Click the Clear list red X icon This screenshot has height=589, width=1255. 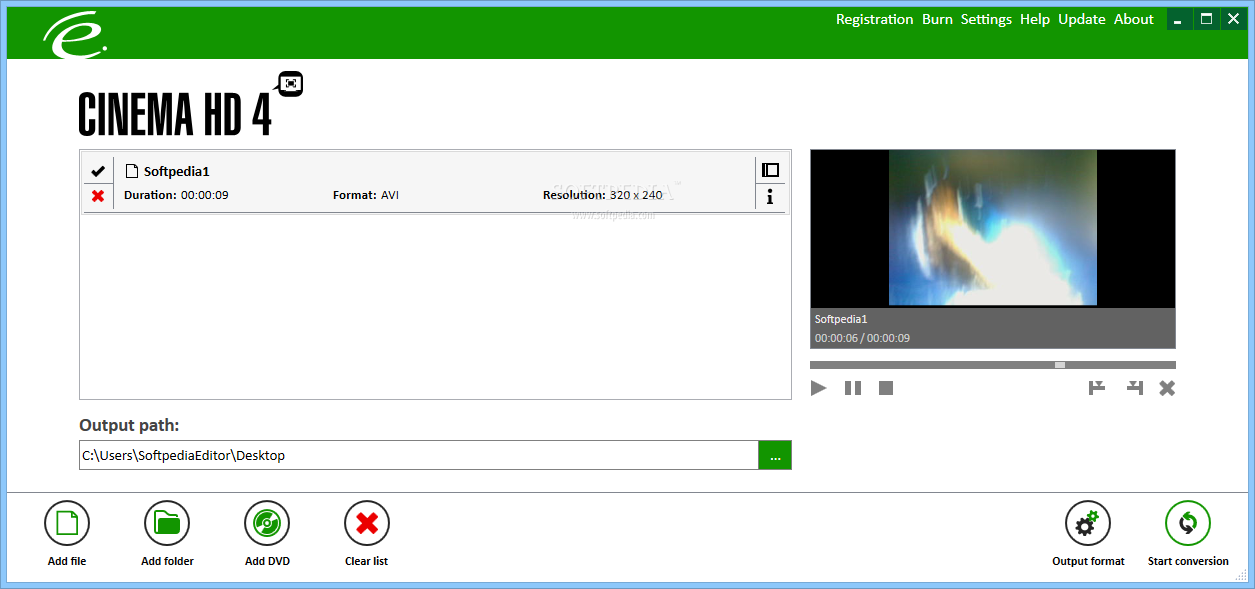367,523
